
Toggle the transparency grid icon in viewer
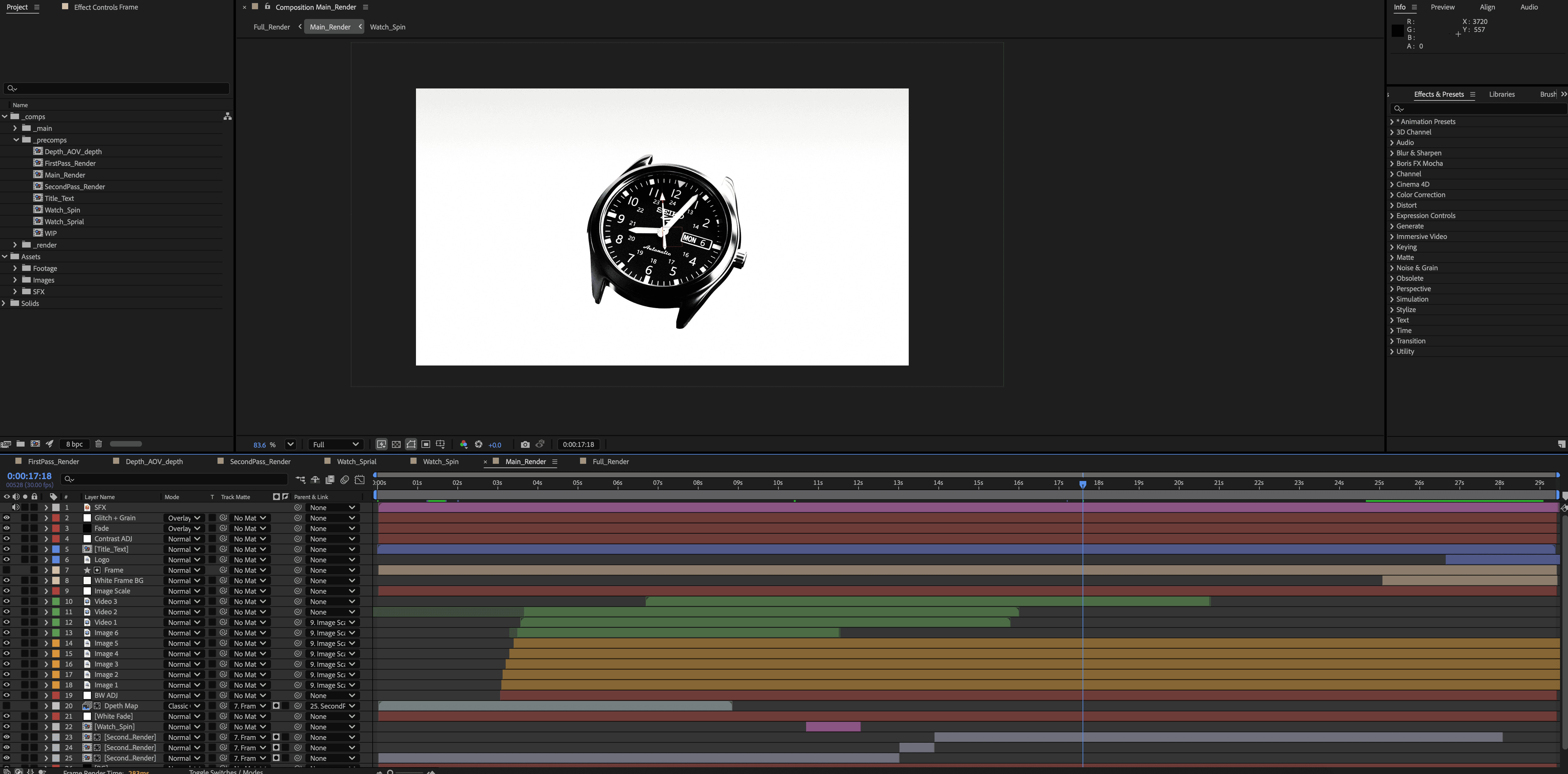pos(396,444)
